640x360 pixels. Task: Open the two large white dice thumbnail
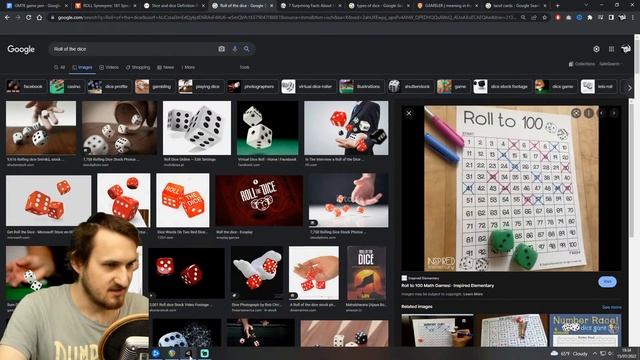point(197,128)
